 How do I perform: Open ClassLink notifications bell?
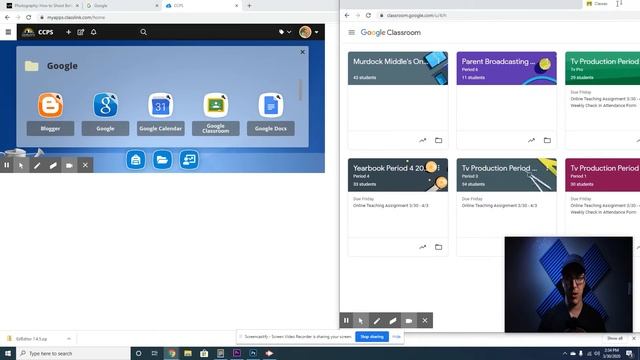click(x=93, y=32)
